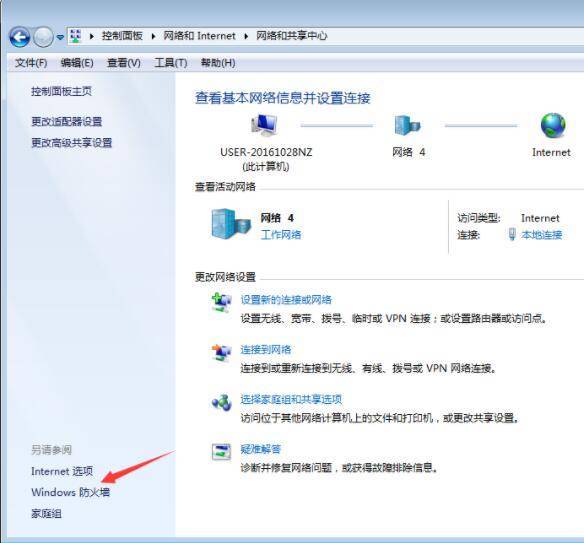The height and width of the screenshot is (543, 584).
Task: Click the greyed Forward navigation button
Action: [44, 36]
